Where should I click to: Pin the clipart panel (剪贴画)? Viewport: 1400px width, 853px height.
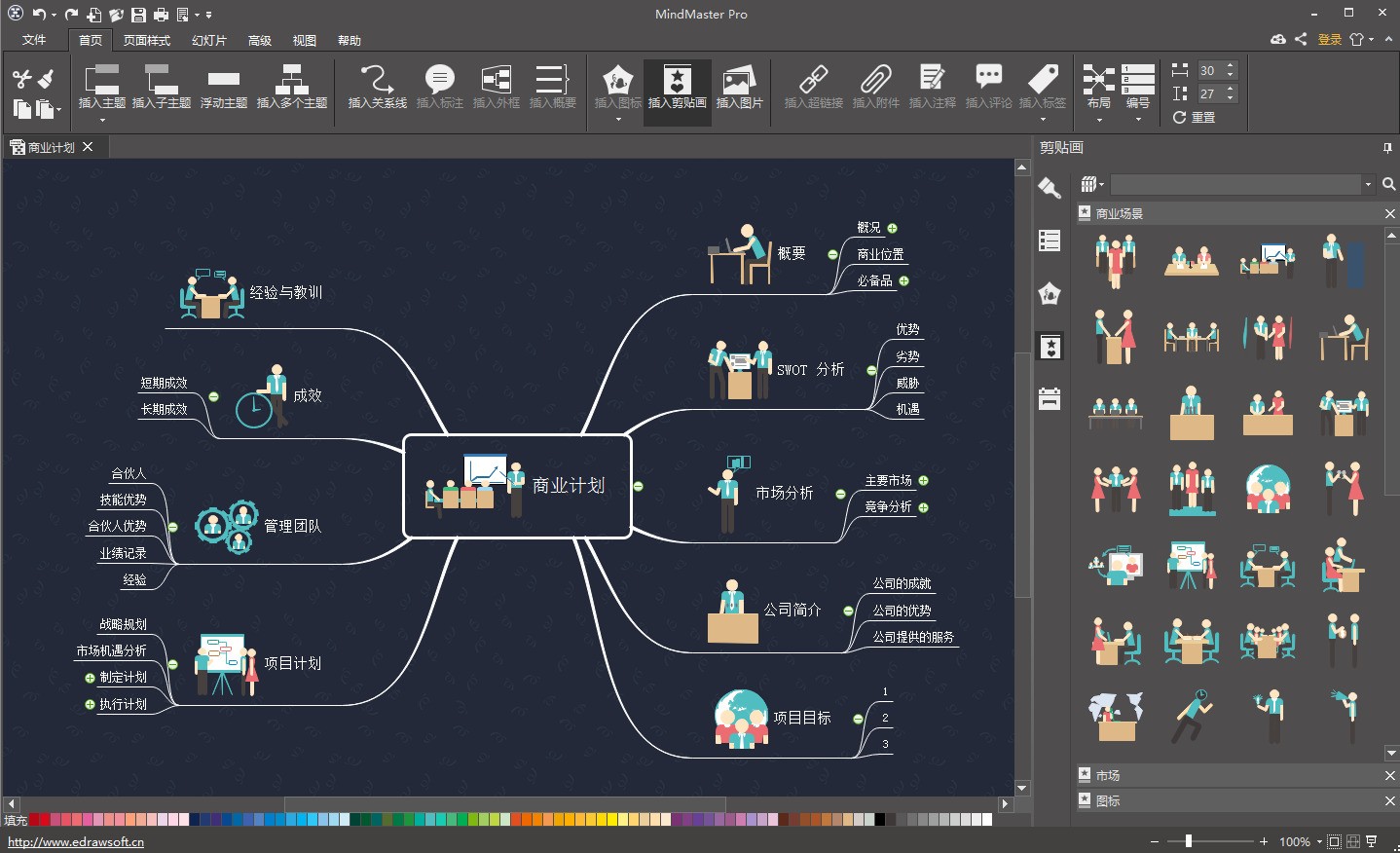pos(1387,148)
